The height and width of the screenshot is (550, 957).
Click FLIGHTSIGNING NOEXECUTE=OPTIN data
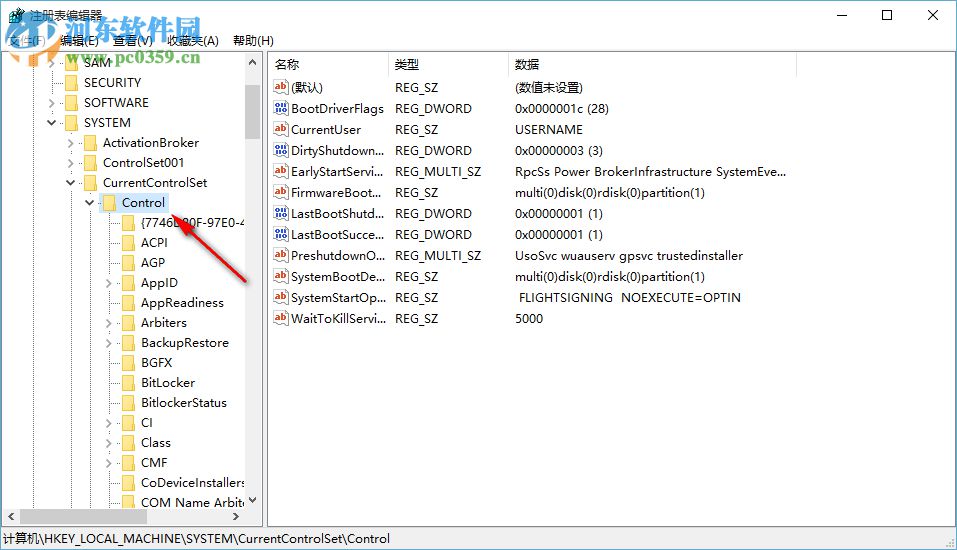(x=629, y=297)
